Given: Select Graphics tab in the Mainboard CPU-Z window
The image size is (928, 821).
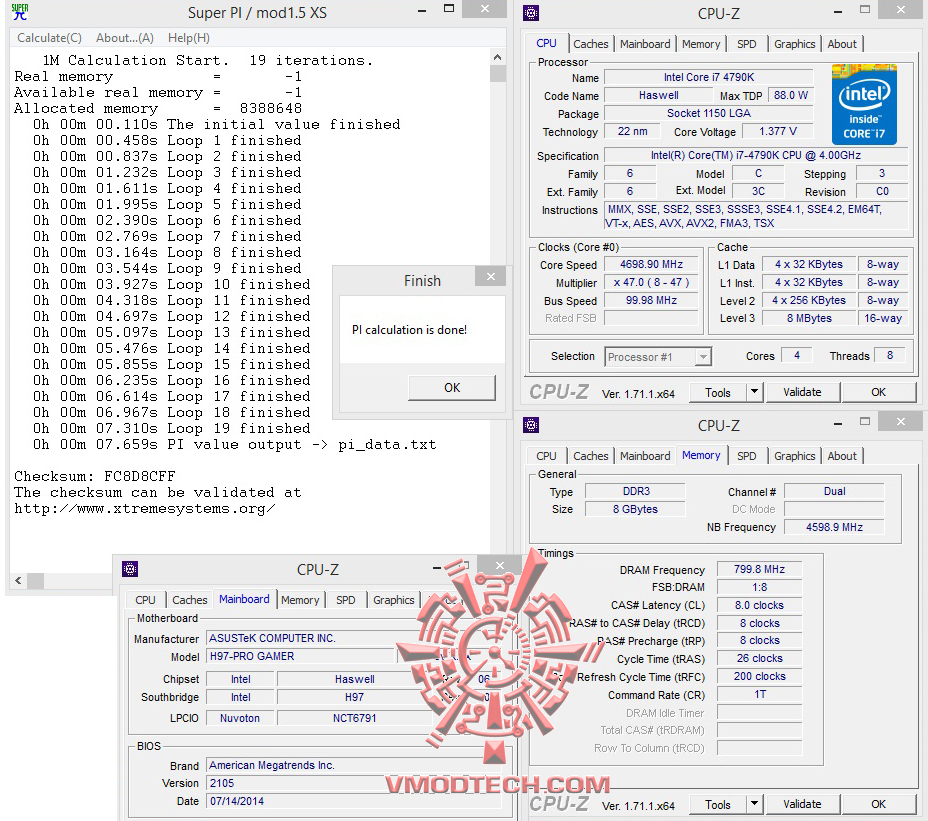Looking at the screenshot, I should click(393, 600).
